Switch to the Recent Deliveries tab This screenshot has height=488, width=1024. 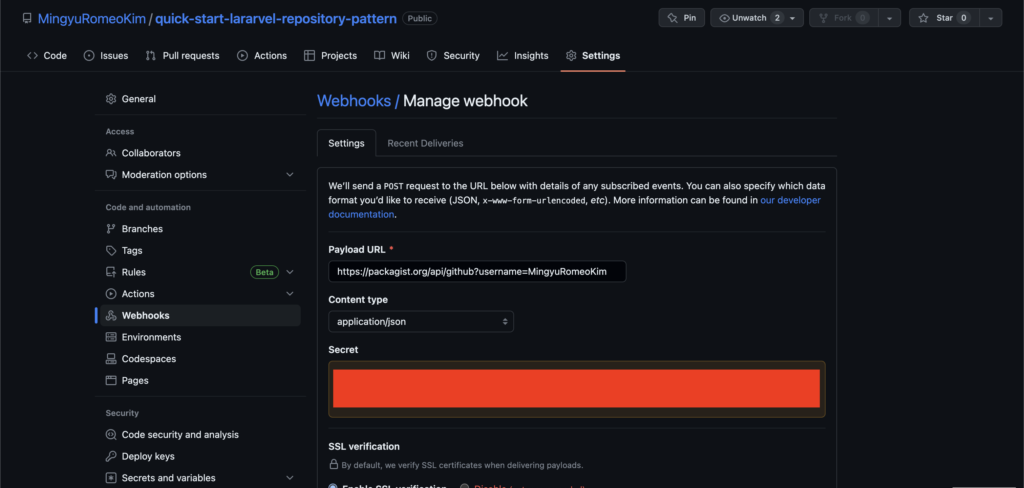tap(425, 143)
